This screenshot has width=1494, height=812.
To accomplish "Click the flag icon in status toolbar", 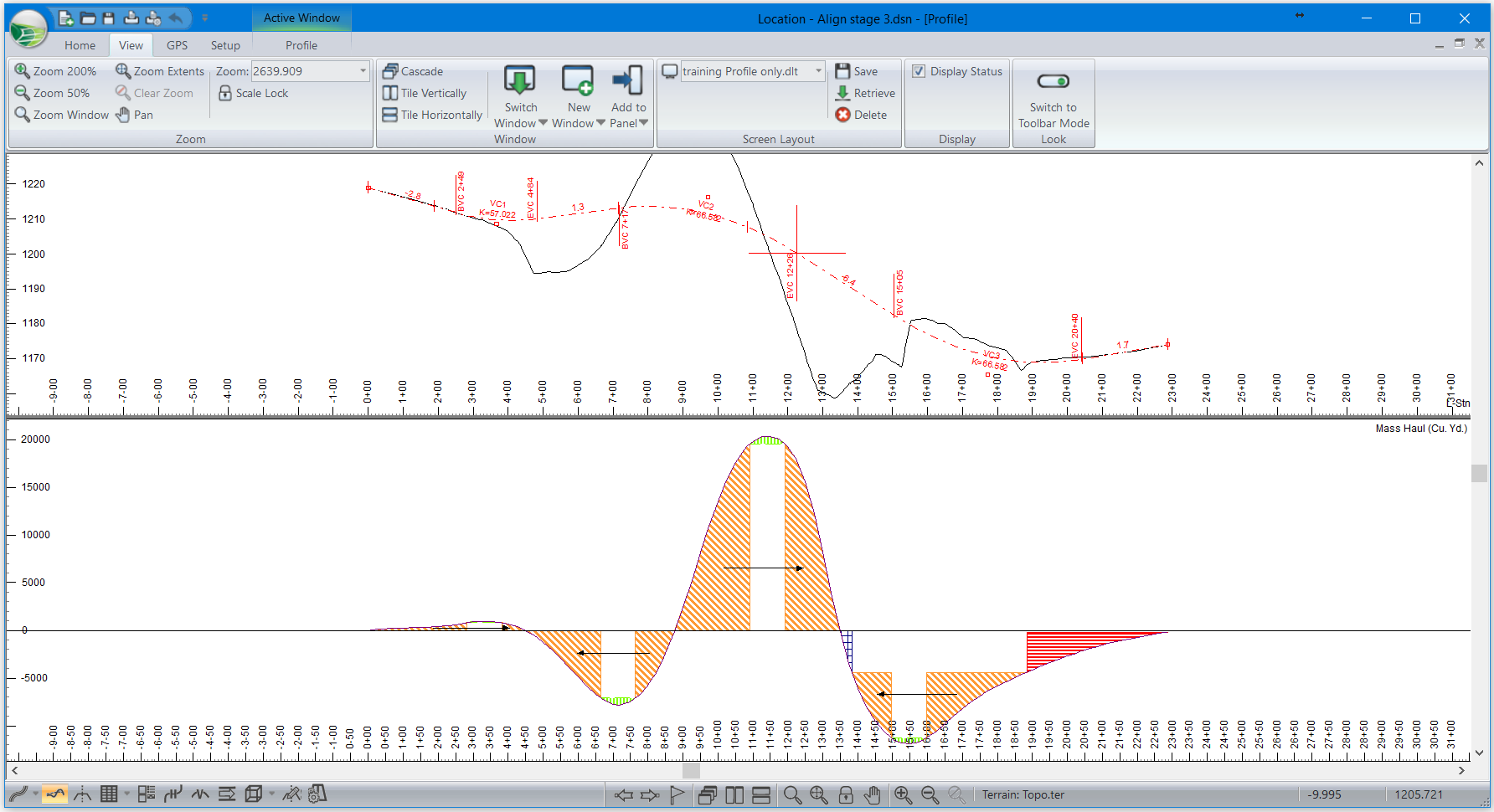I will tap(677, 794).
